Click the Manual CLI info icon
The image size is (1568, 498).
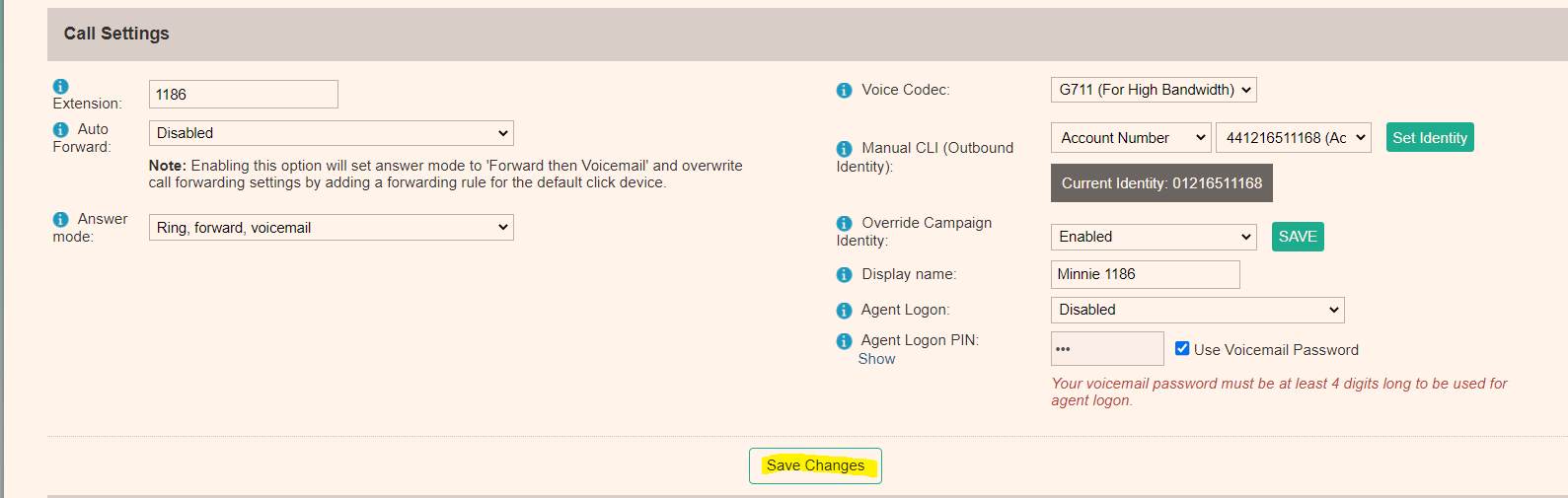coord(844,149)
